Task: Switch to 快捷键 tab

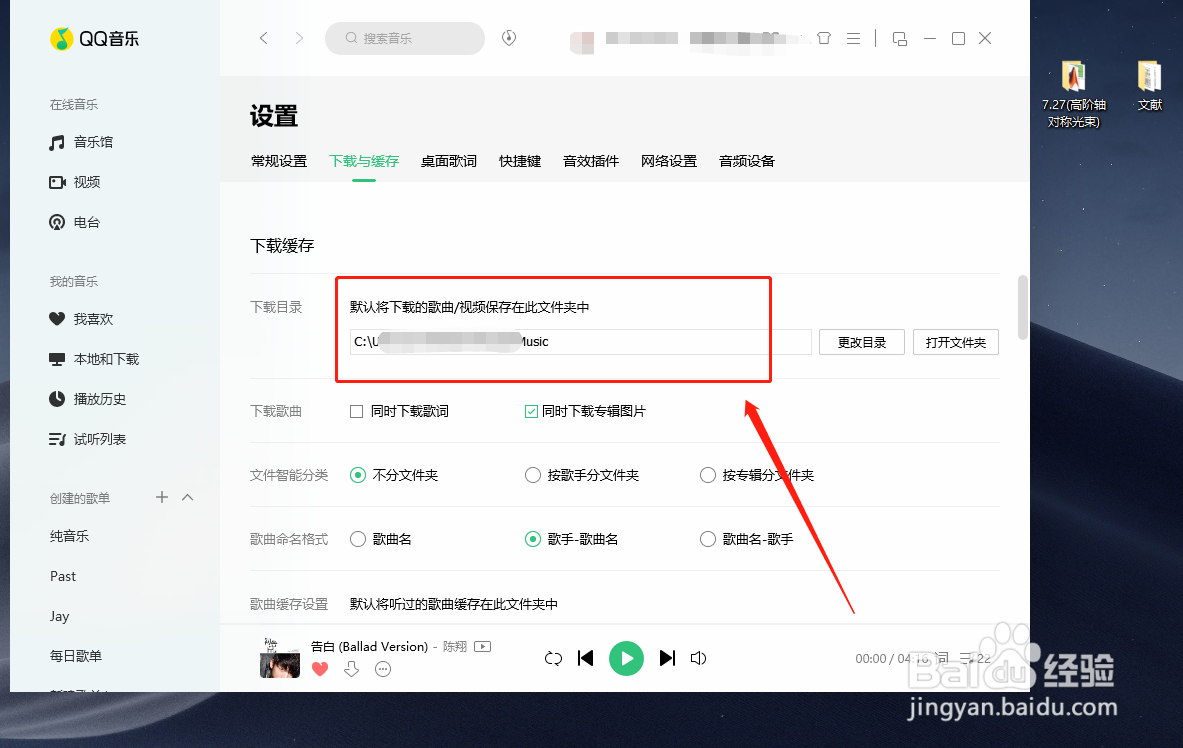Action: point(520,161)
